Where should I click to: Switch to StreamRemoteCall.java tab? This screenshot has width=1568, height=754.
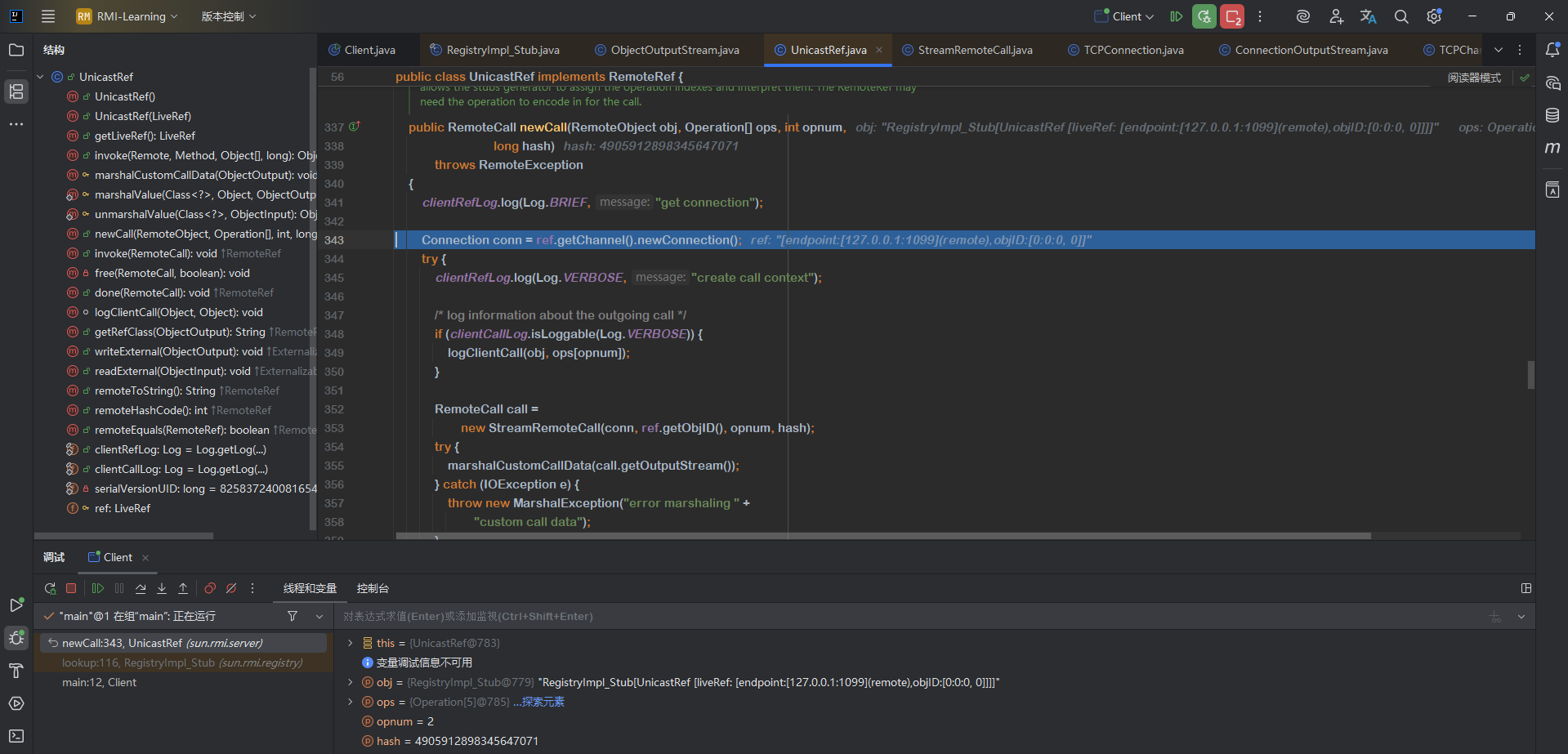pos(974,50)
